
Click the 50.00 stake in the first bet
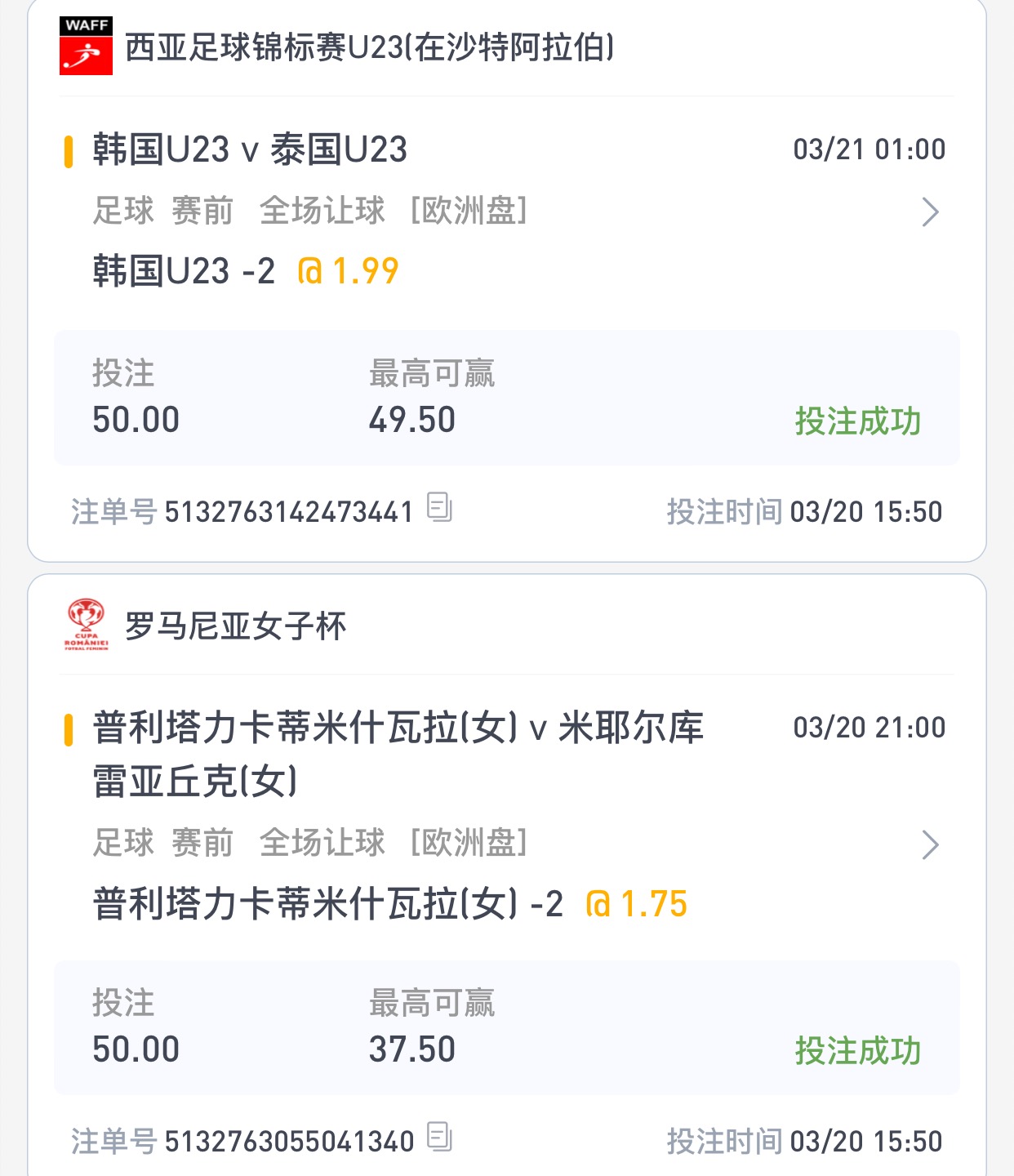[136, 420]
